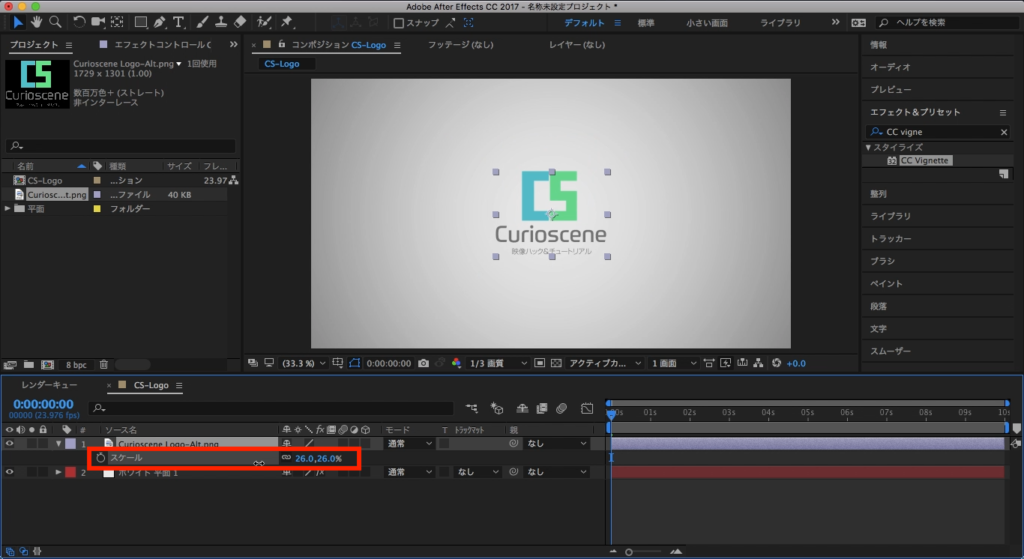Select the Horizontal Type tool

coord(178,21)
